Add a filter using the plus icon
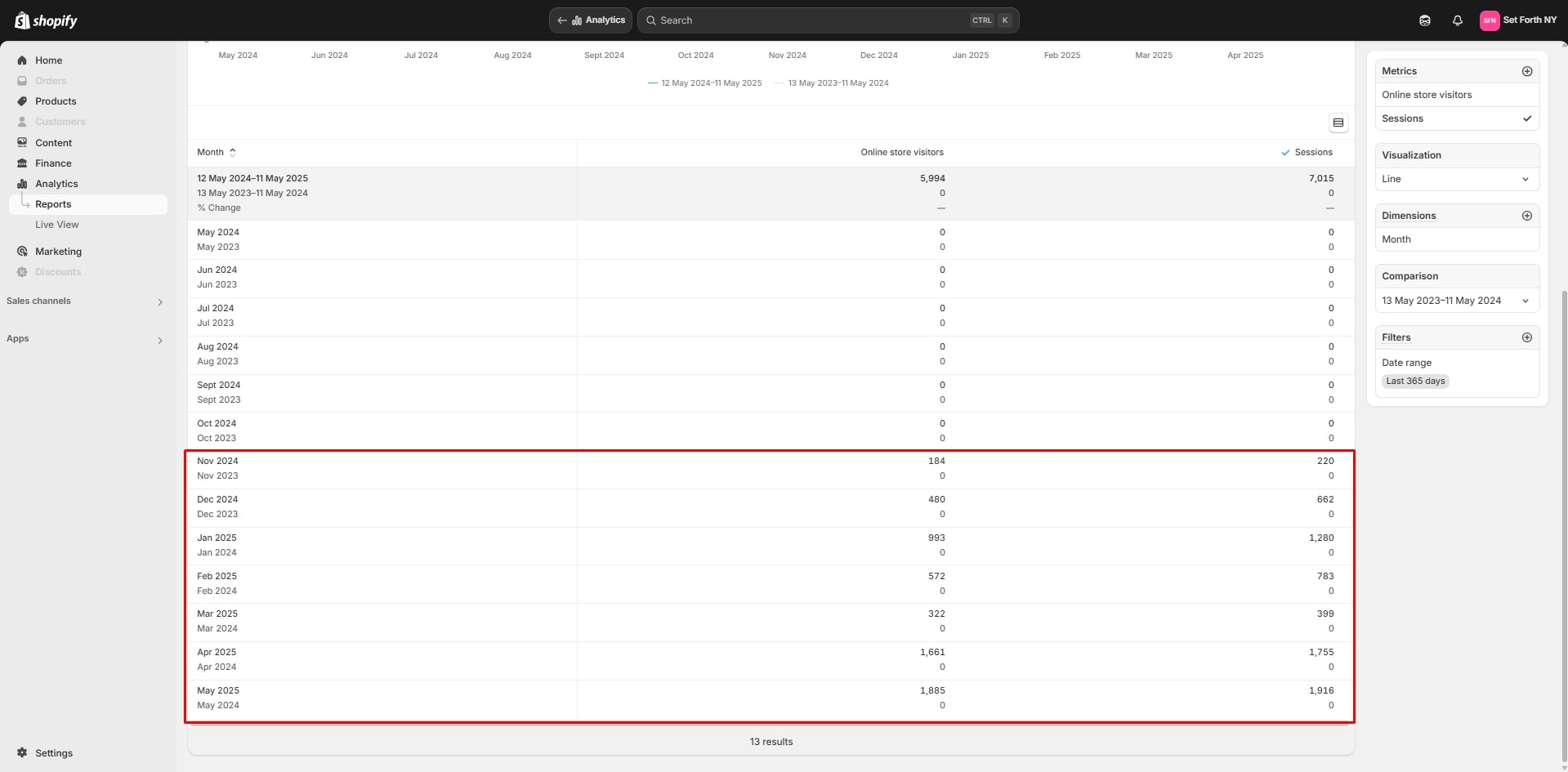Viewport: 1568px width, 772px height. [x=1526, y=337]
